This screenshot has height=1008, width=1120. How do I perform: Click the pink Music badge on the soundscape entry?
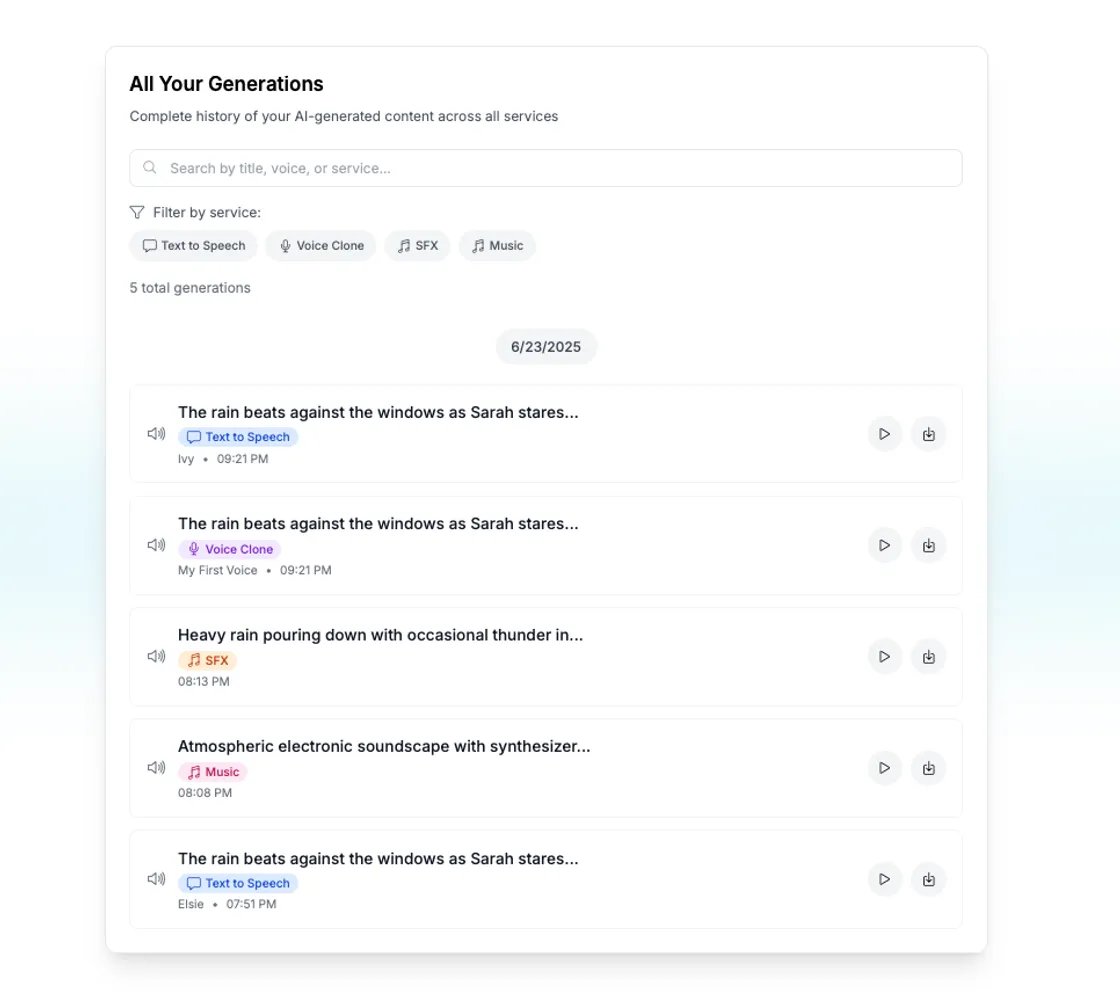pyautogui.click(x=213, y=771)
